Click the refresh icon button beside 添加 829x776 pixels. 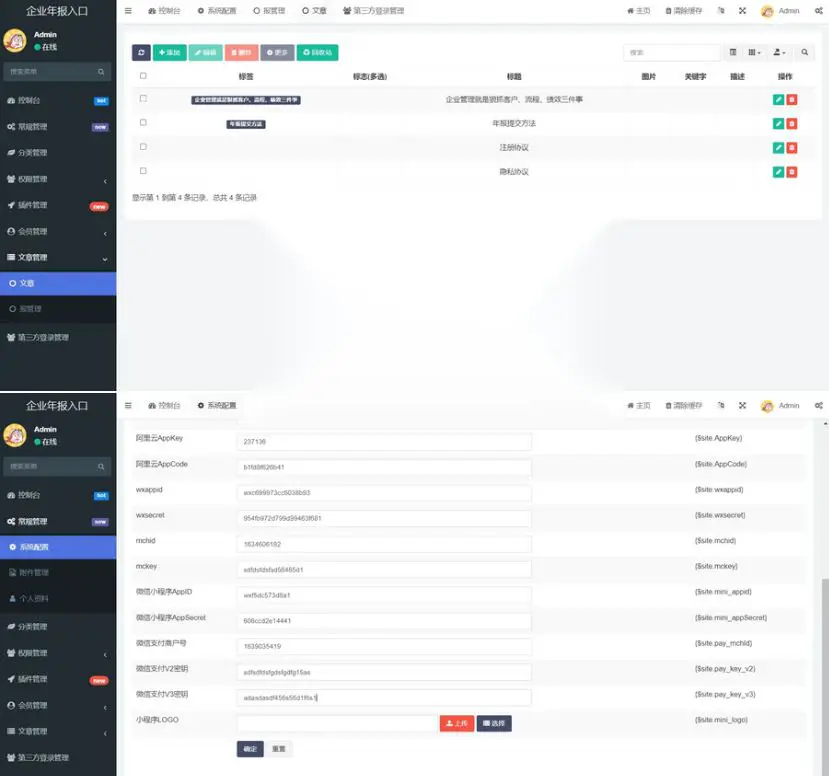coord(141,52)
